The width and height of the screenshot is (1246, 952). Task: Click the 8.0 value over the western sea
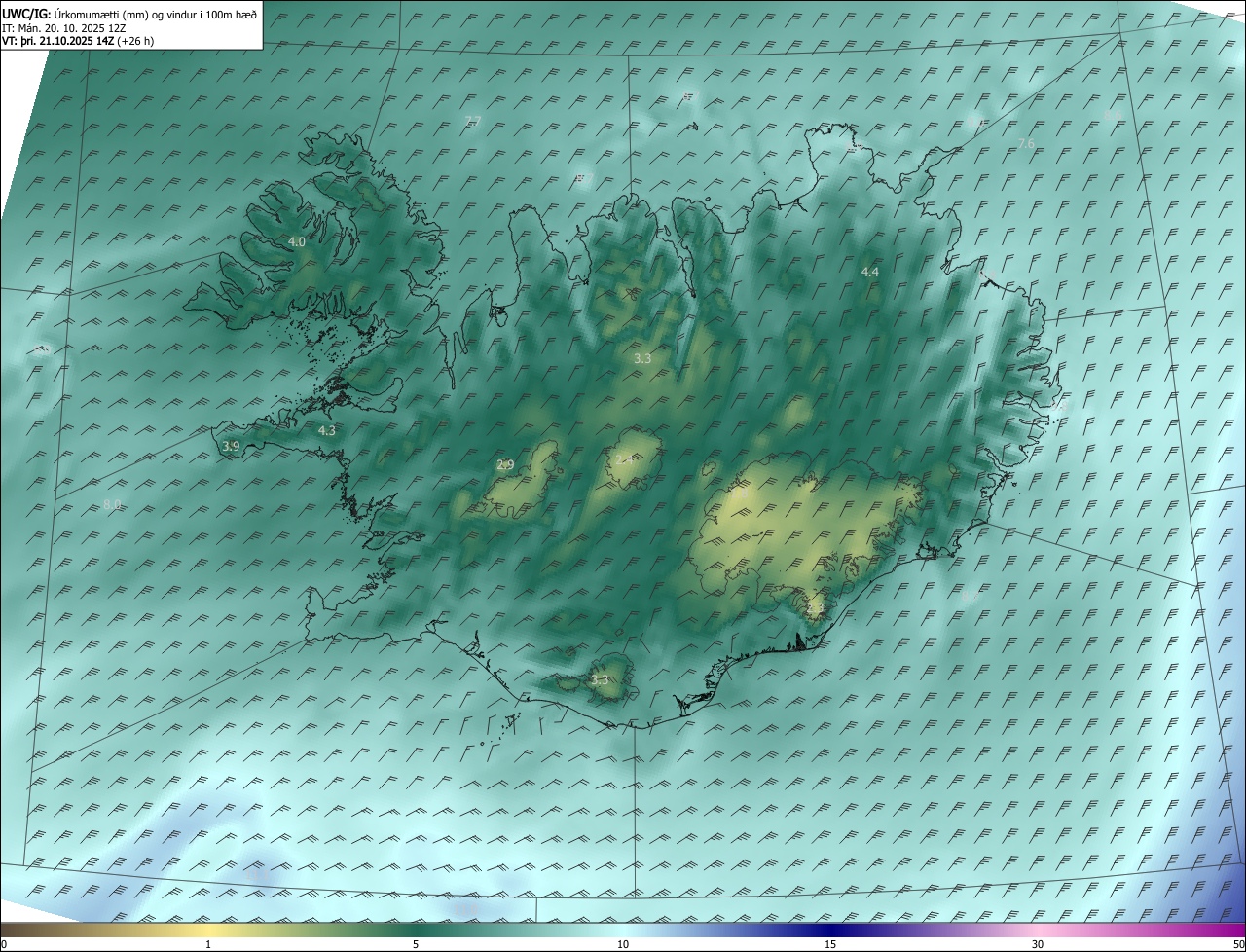point(112,504)
